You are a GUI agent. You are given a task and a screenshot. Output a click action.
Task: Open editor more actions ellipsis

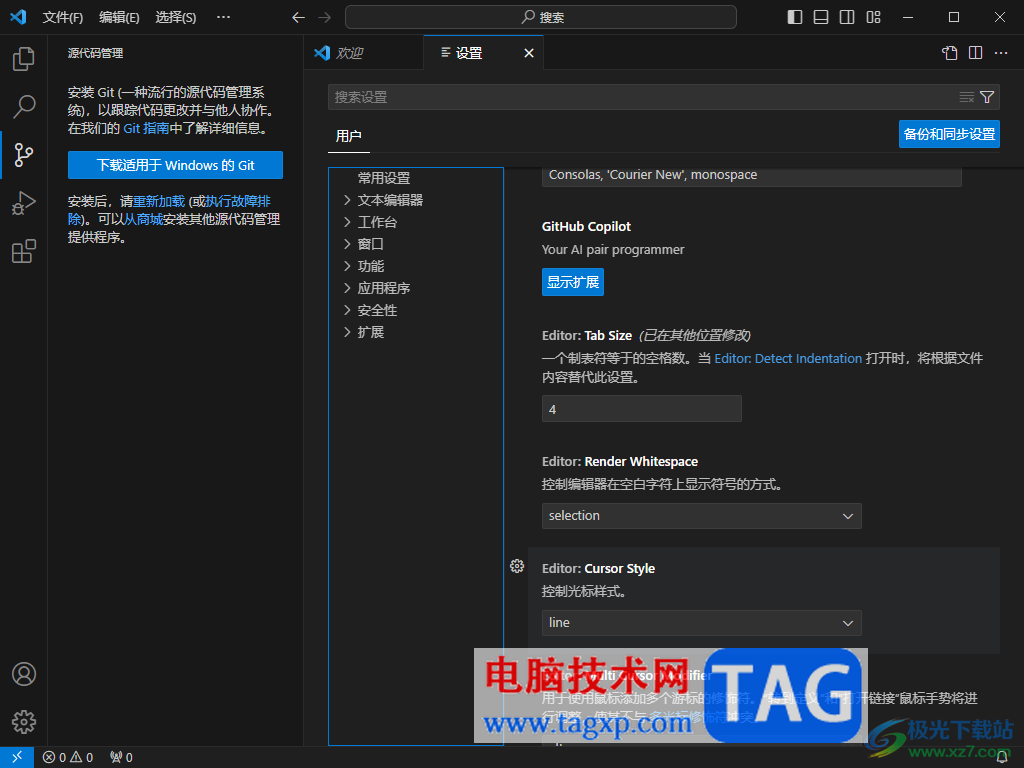(1001, 53)
